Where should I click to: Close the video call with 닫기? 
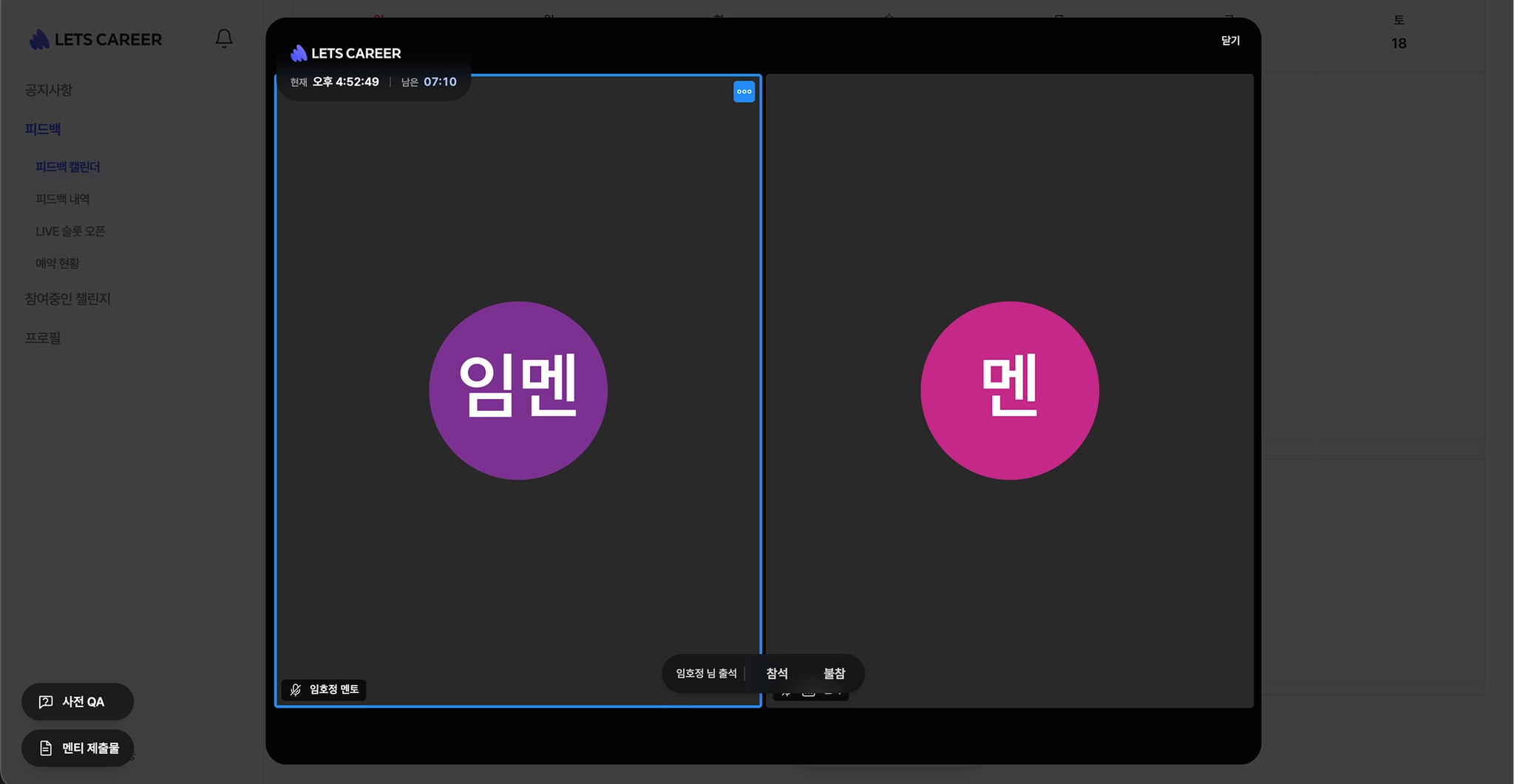1230,41
